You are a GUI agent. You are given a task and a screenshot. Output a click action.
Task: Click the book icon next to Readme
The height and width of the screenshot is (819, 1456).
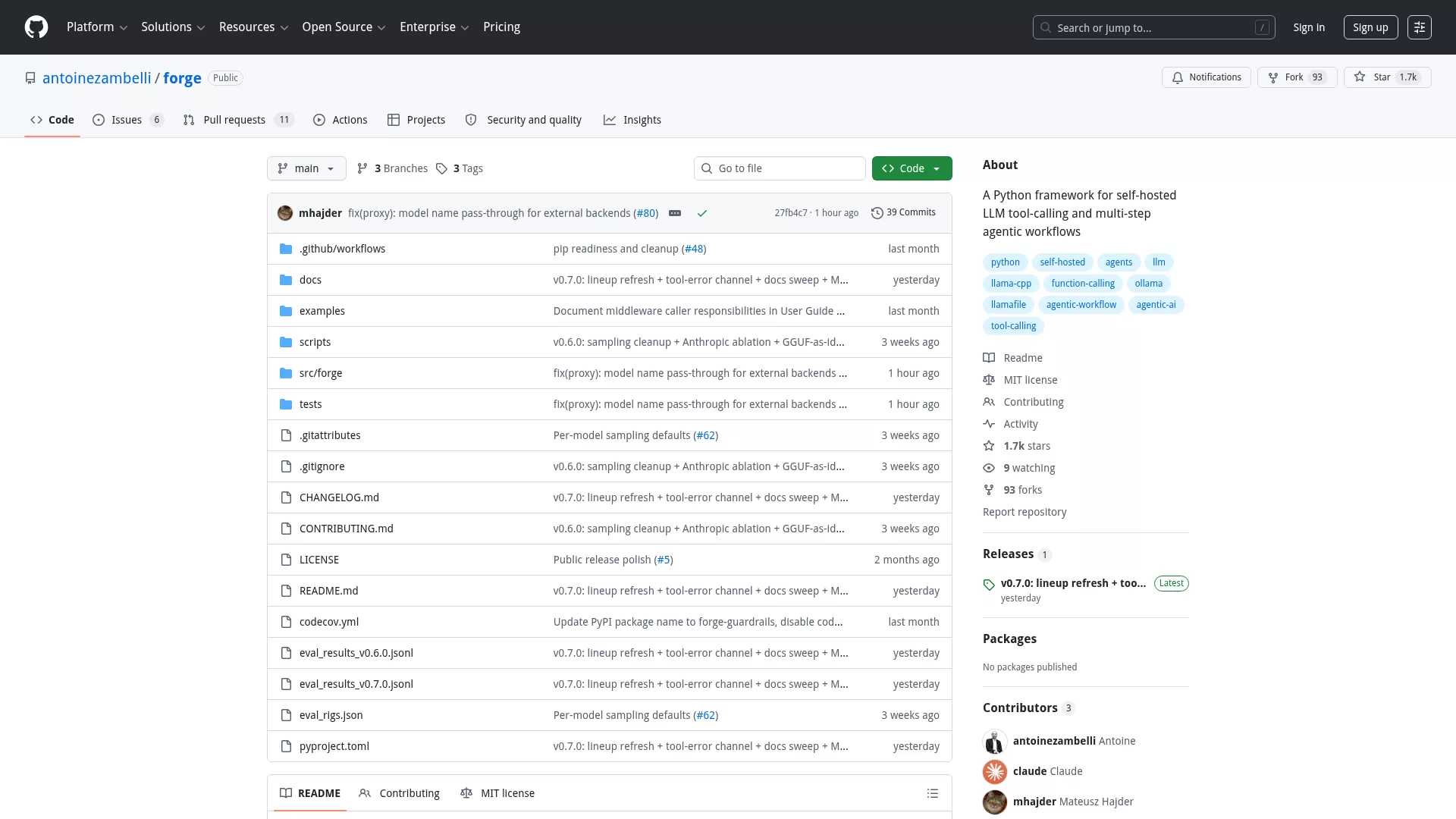click(x=989, y=358)
